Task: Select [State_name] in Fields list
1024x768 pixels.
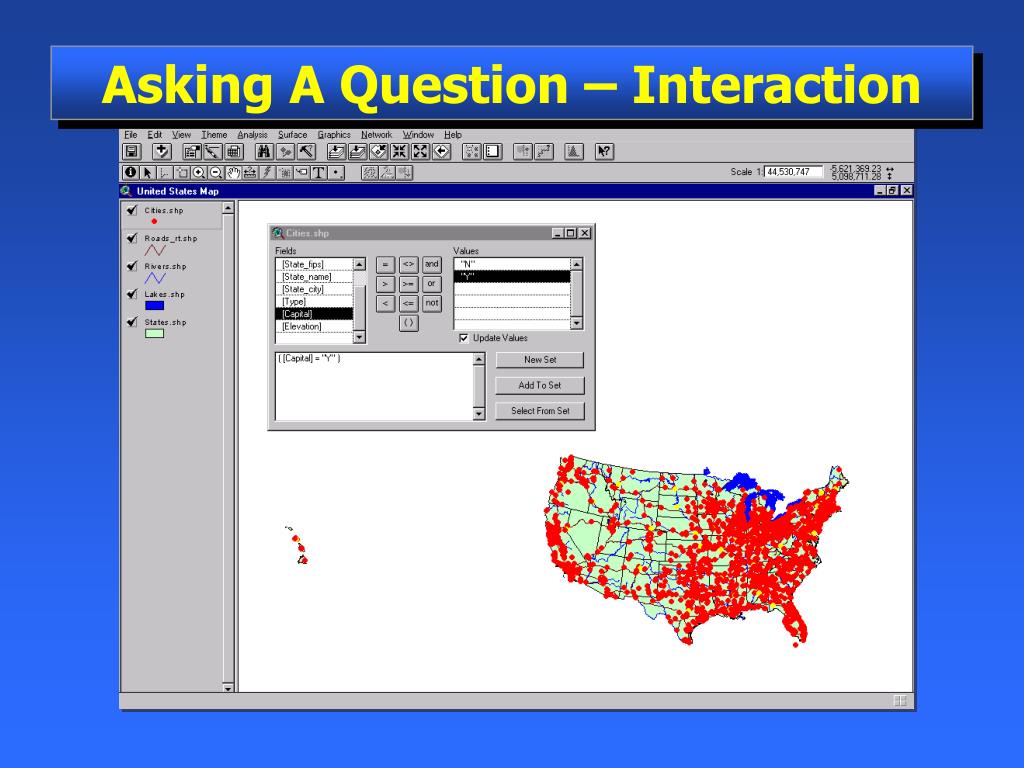Action: 314,277
